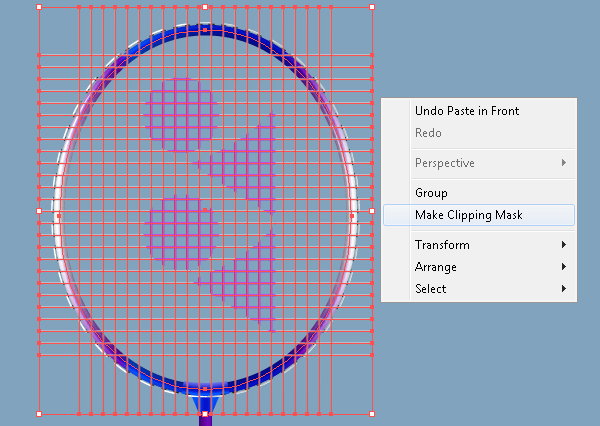The image size is (600, 426).
Task: Expand the Arrange submenu arrow
Action: (564, 266)
